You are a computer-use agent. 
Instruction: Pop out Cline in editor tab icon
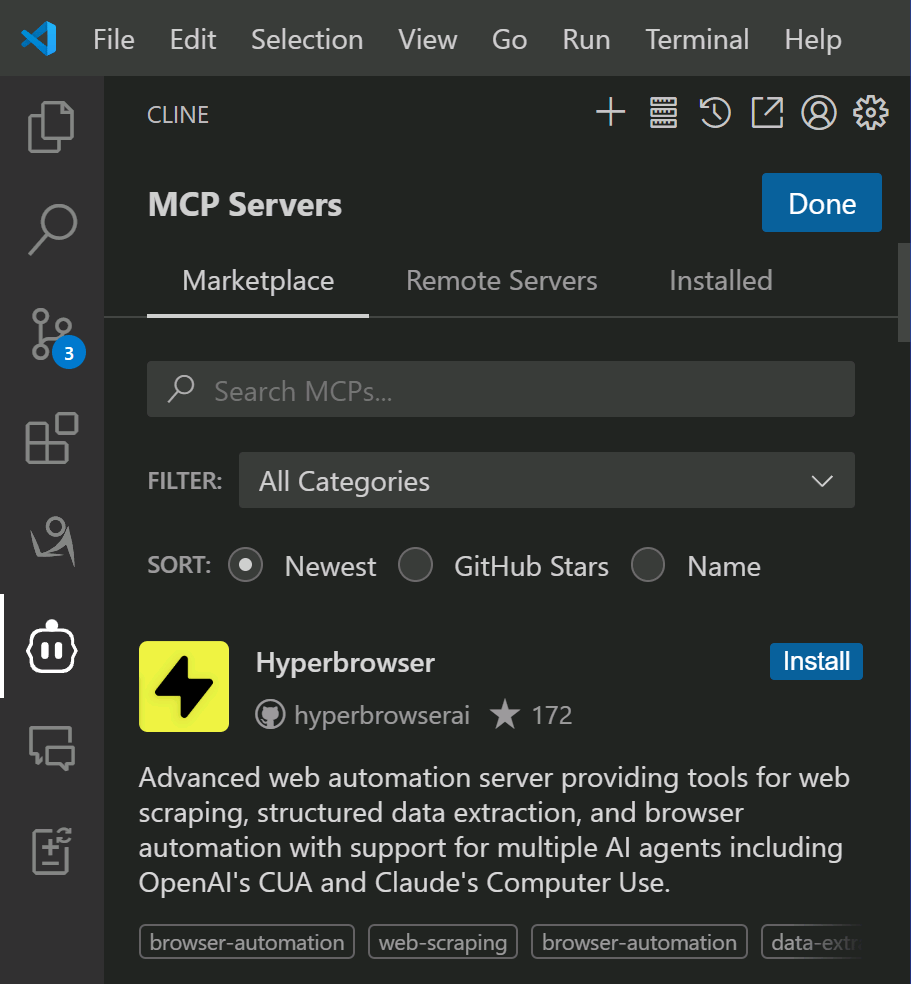click(766, 113)
